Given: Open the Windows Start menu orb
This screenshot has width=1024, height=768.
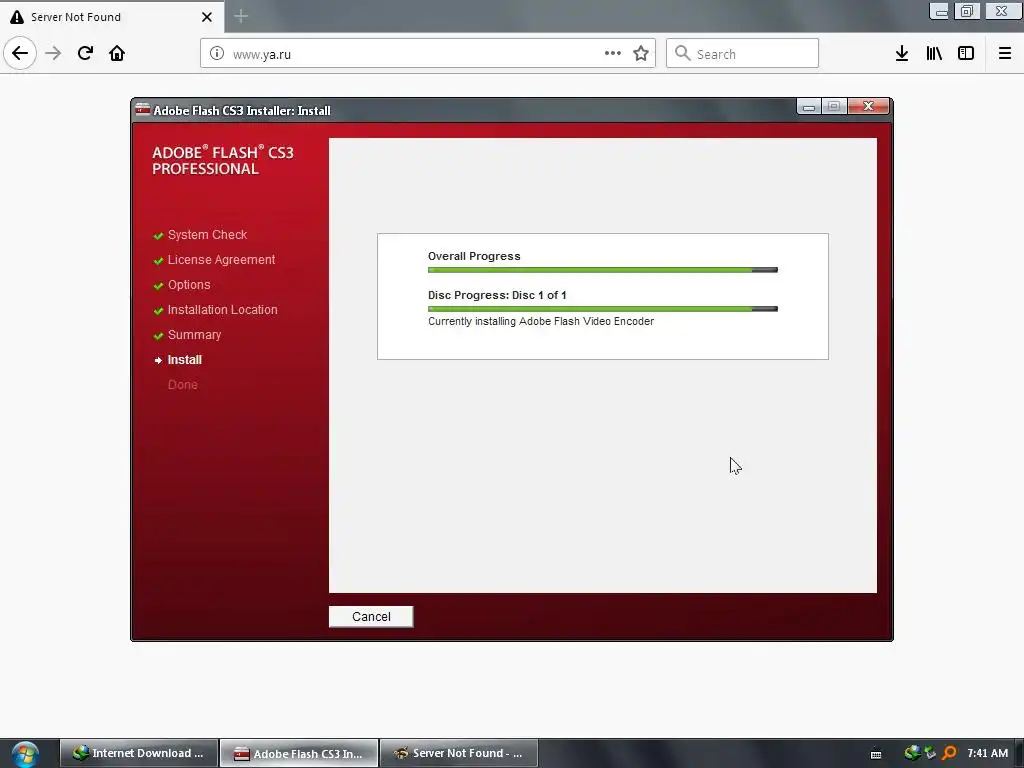Looking at the screenshot, I should (25, 754).
